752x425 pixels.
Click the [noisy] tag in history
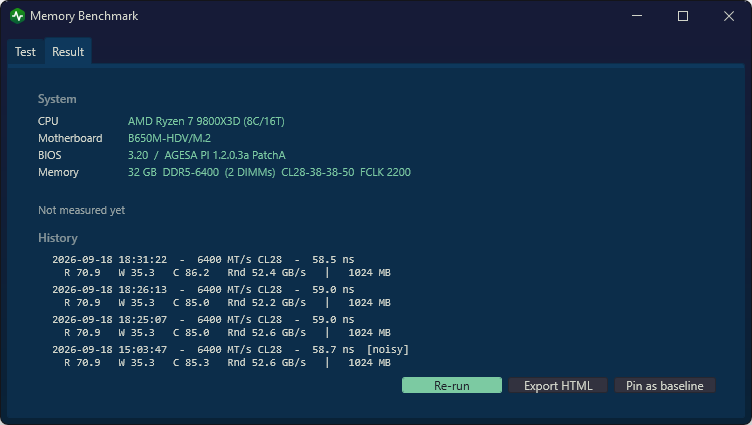click(388, 349)
